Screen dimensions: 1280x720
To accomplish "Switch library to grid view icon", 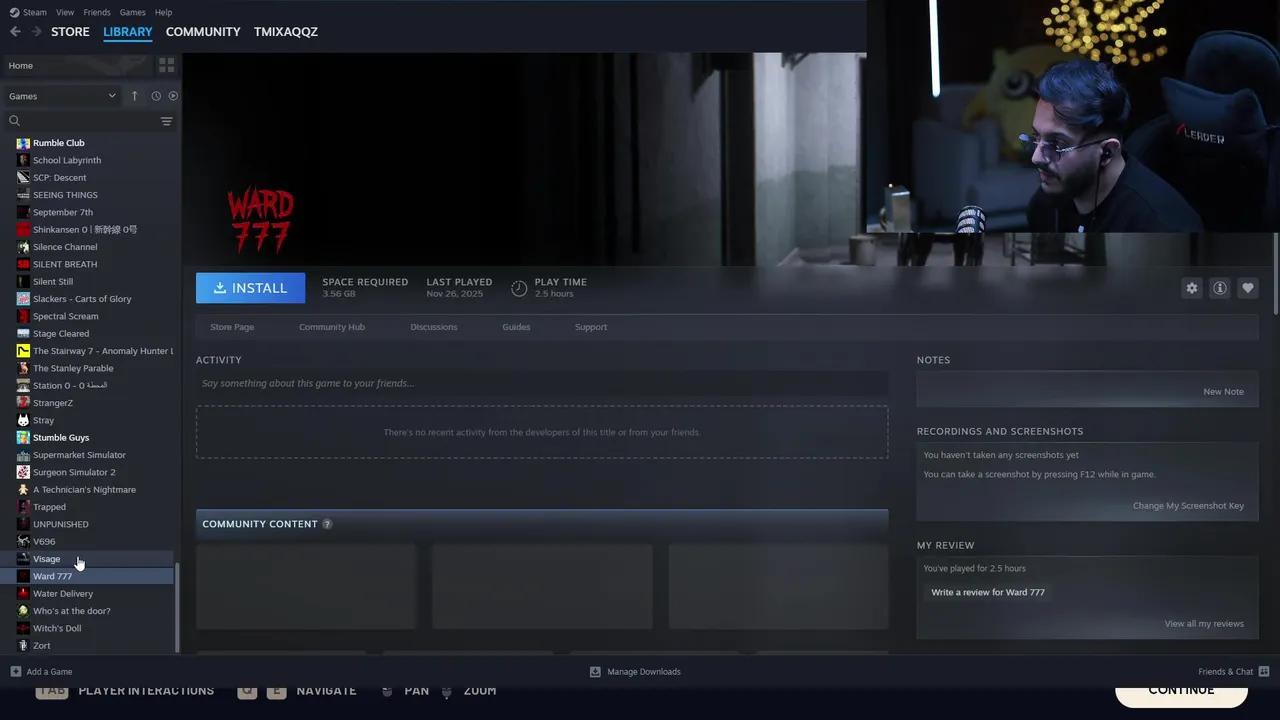I will point(166,65).
